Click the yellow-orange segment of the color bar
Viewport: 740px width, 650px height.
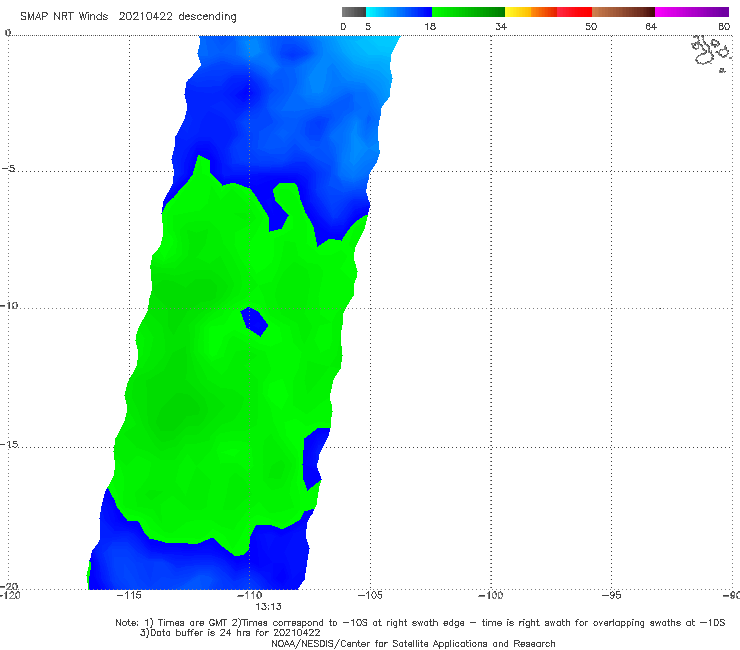click(x=530, y=12)
